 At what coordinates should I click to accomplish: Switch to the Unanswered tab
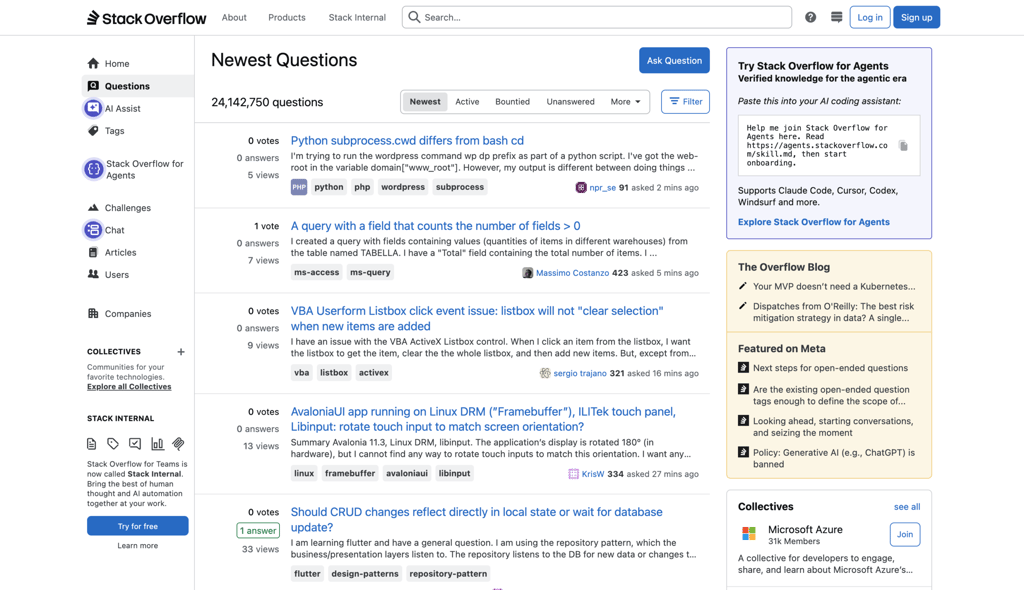(571, 102)
